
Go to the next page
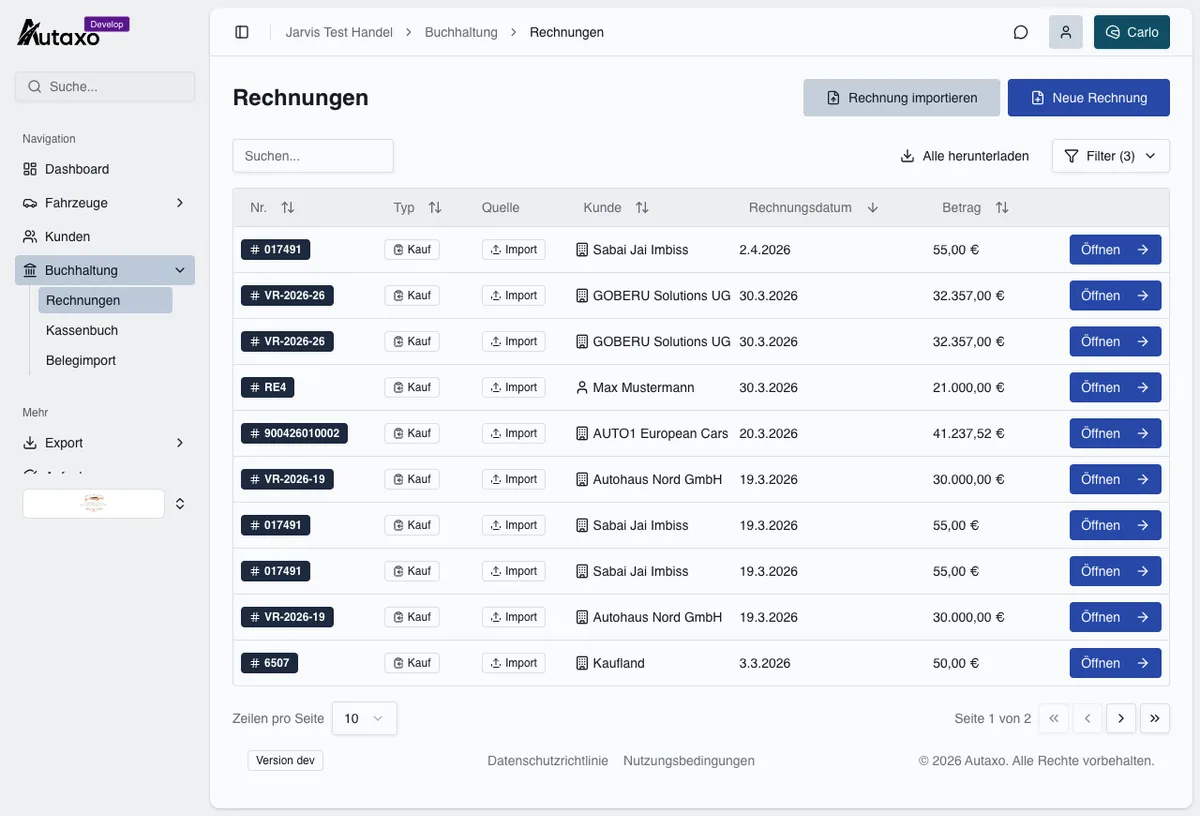tap(1121, 718)
